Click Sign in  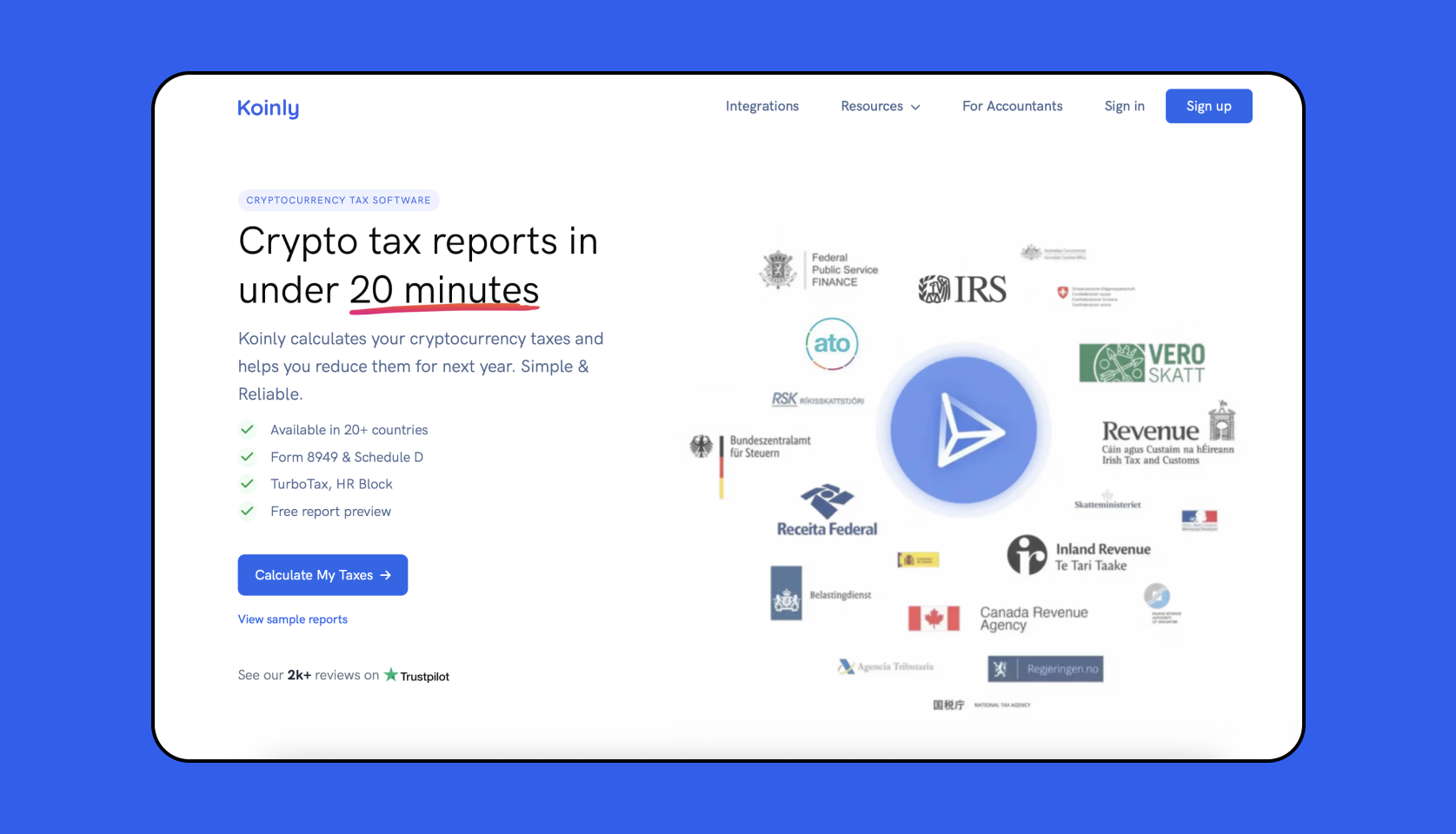pyautogui.click(x=1124, y=106)
